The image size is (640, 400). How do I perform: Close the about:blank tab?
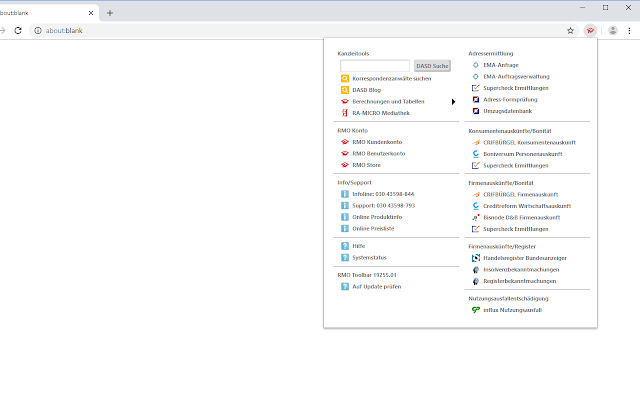pos(91,13)
